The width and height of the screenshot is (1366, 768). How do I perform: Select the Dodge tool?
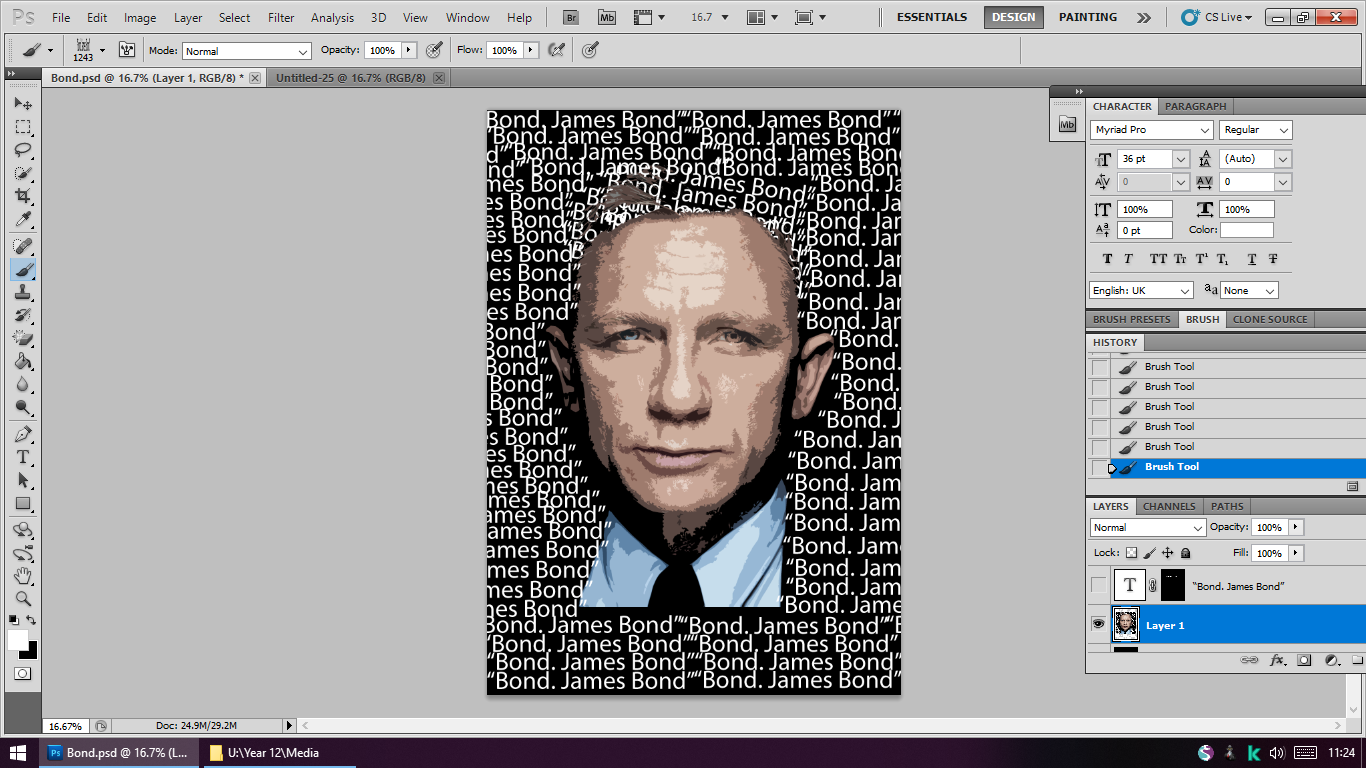(23, 407)
